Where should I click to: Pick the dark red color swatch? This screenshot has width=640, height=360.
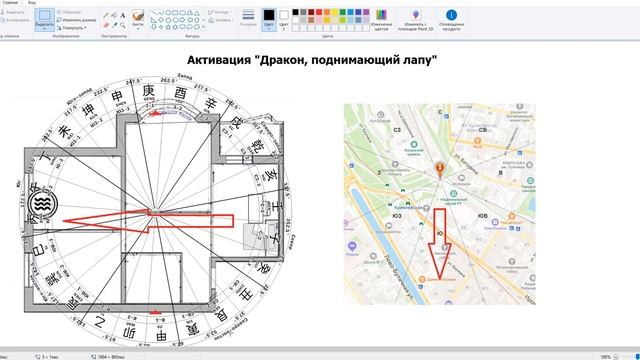coord(311,12)
